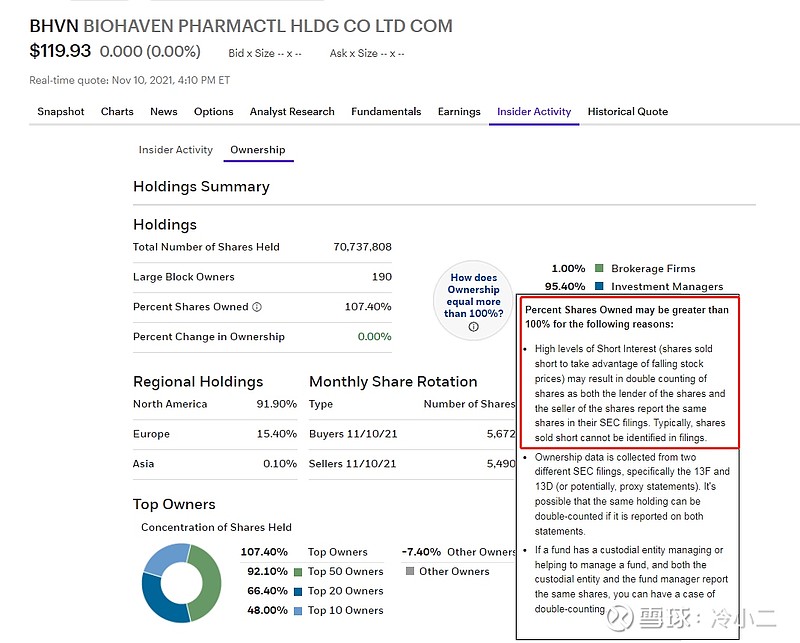Open the Historical Quote tab
800x643 pixels.
(627, 112)
